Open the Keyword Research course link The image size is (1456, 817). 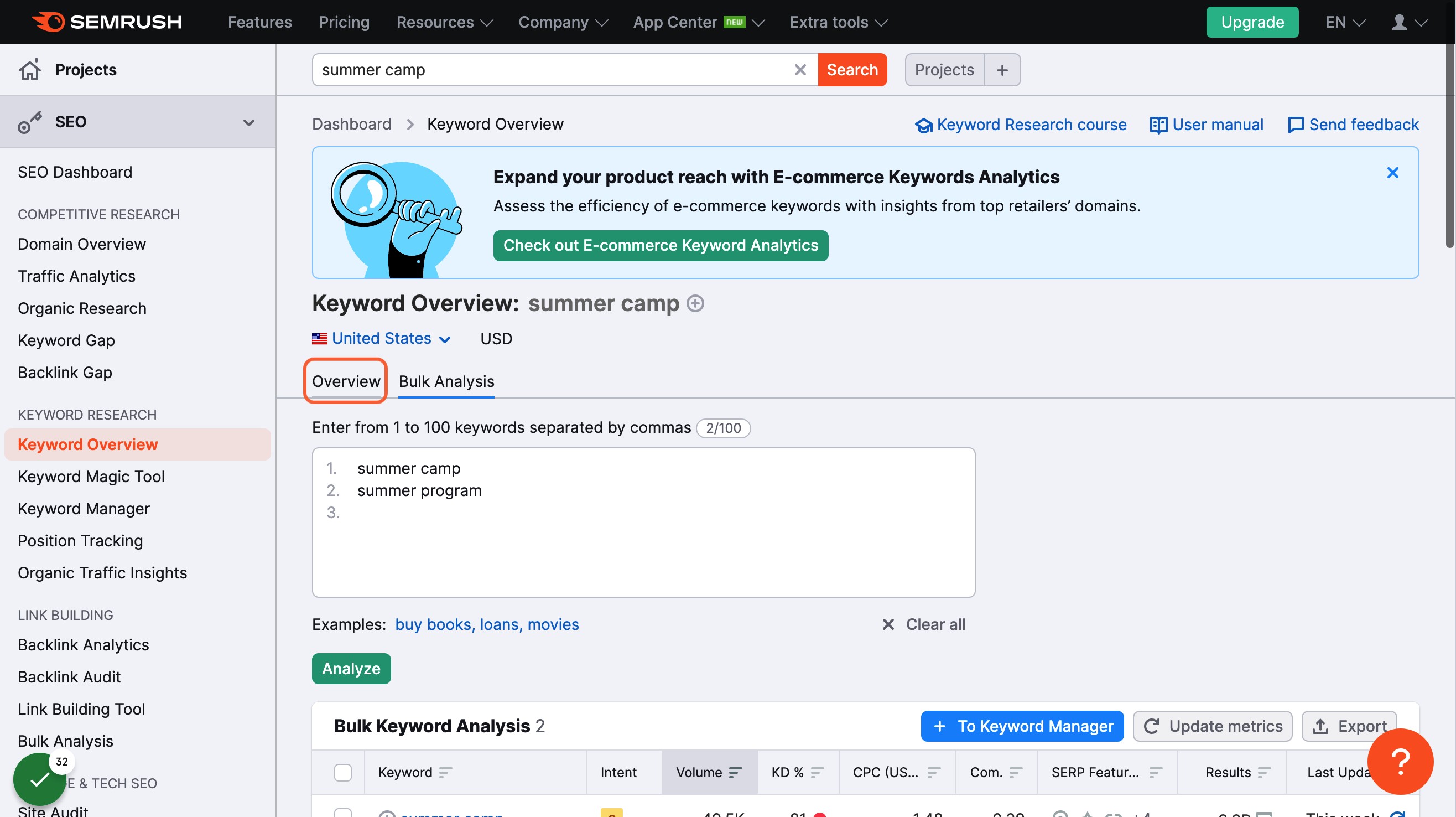click(1020, 125)
